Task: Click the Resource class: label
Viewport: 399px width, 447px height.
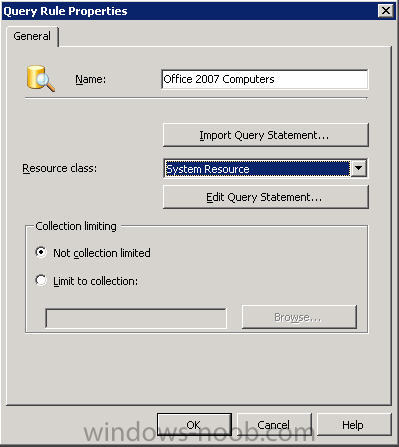Action: click(x=60, y=168)
